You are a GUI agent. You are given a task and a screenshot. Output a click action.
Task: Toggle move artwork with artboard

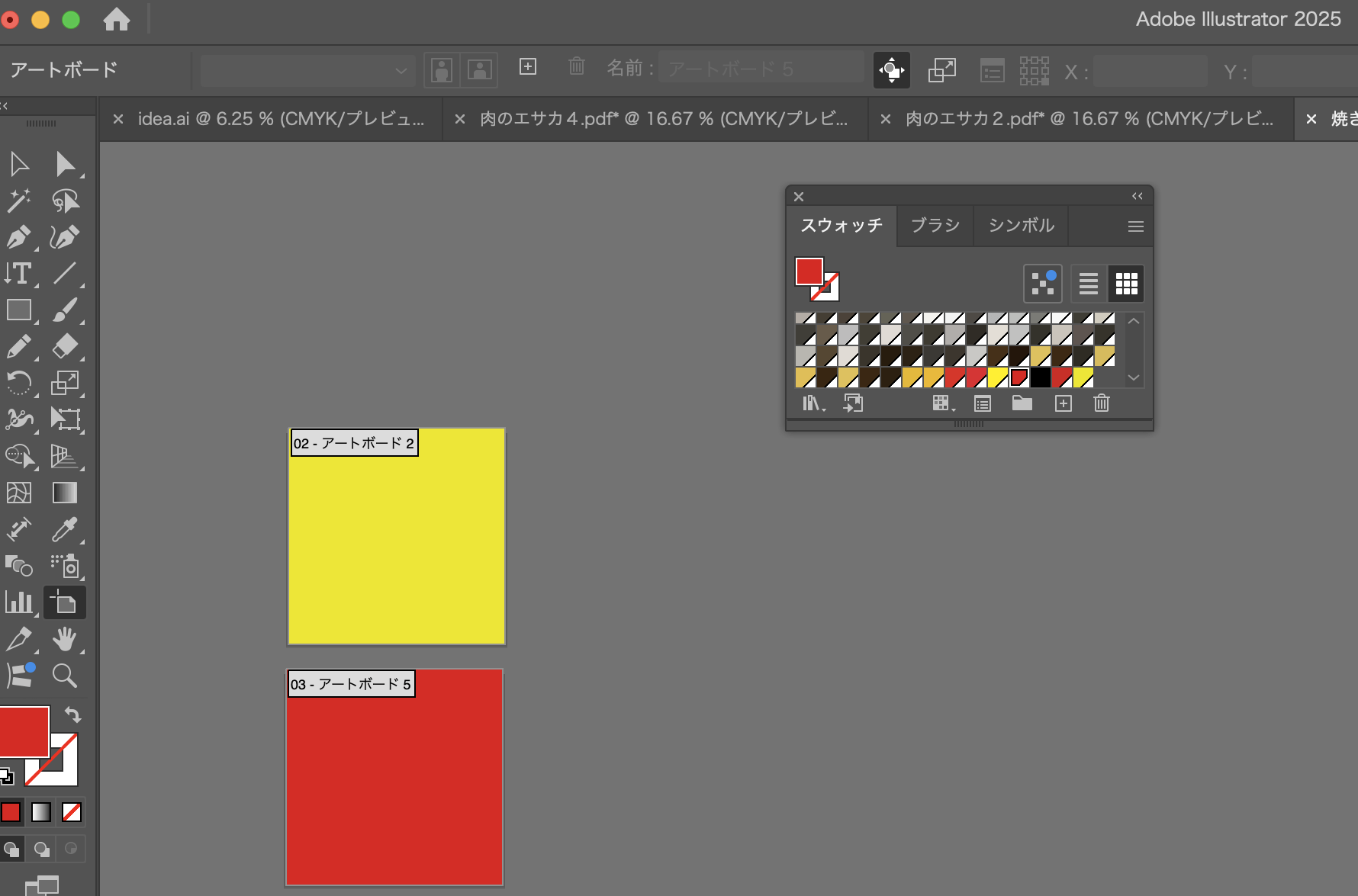click(891, 70)
